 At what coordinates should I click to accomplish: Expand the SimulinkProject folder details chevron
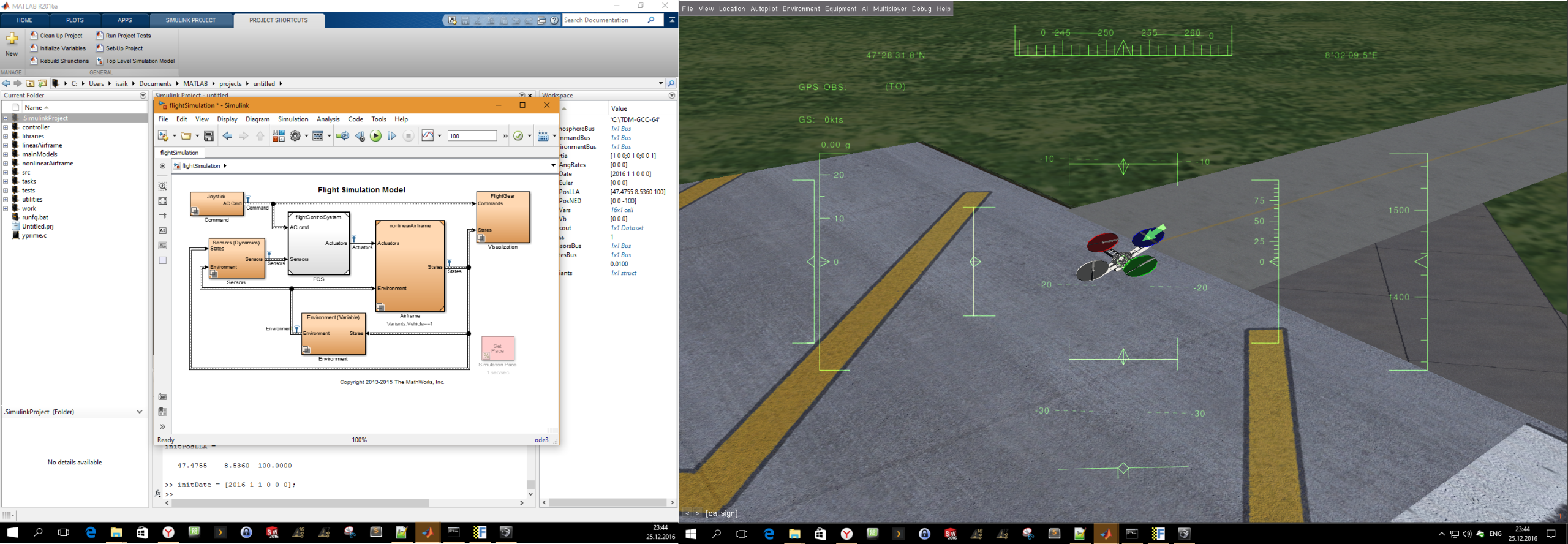[140, 412]
